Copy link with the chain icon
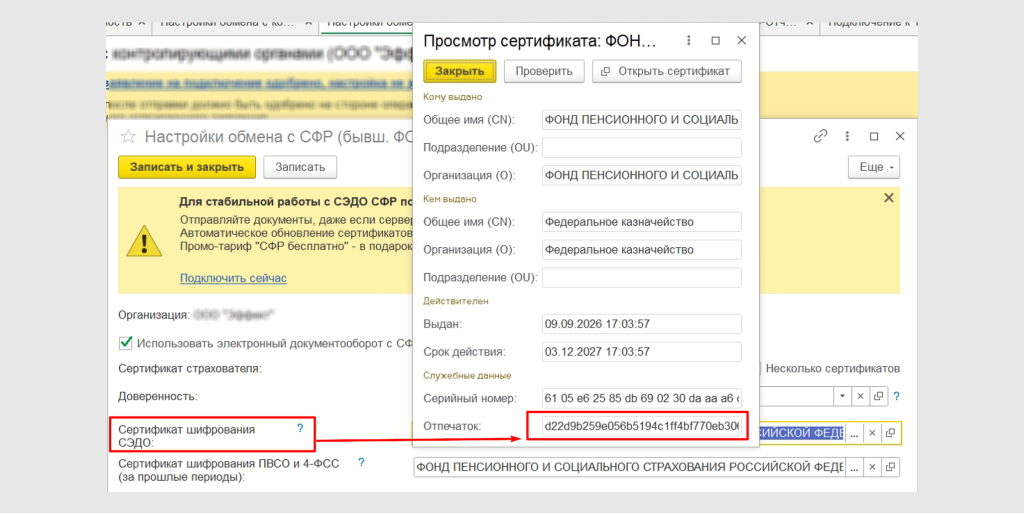Viewport: 1024px width, 514px height. (x=820, y=137)
